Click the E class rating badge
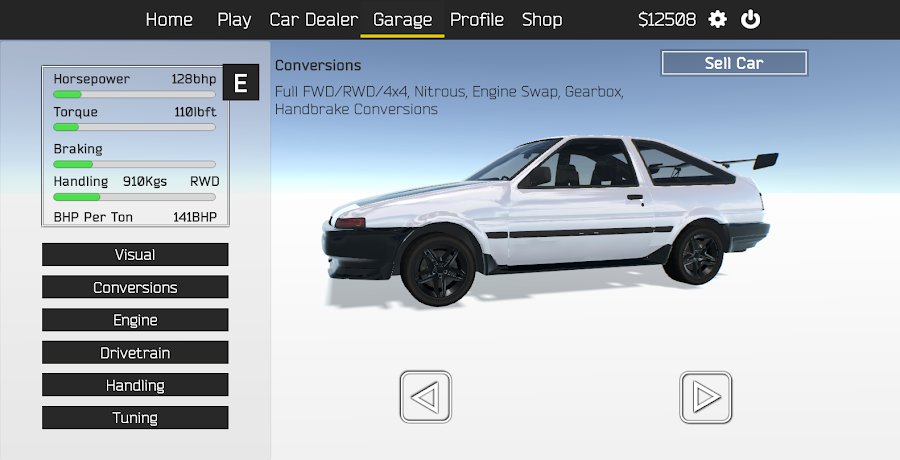This screenshot has height=460, width=900. [x=240, y=83]
